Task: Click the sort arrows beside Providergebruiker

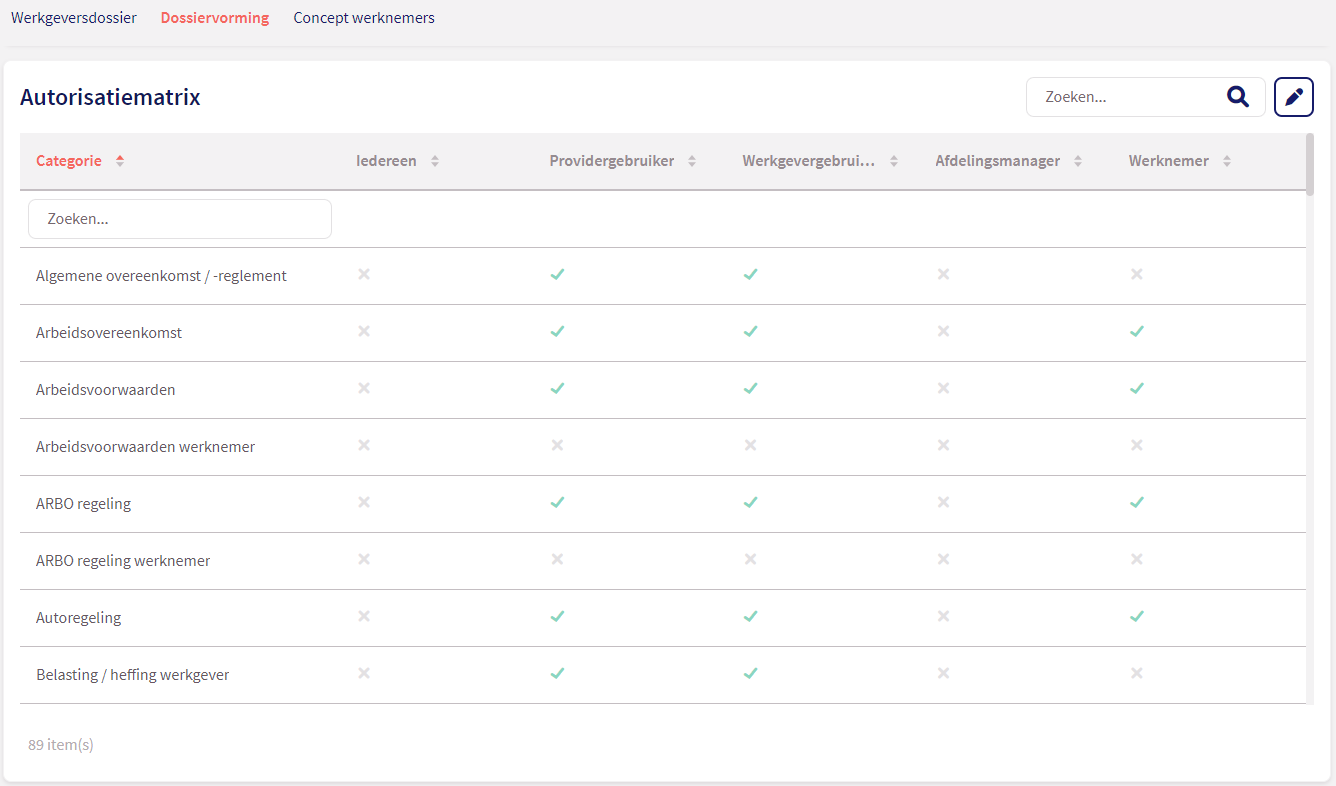Action: click(x=692, y=161)
